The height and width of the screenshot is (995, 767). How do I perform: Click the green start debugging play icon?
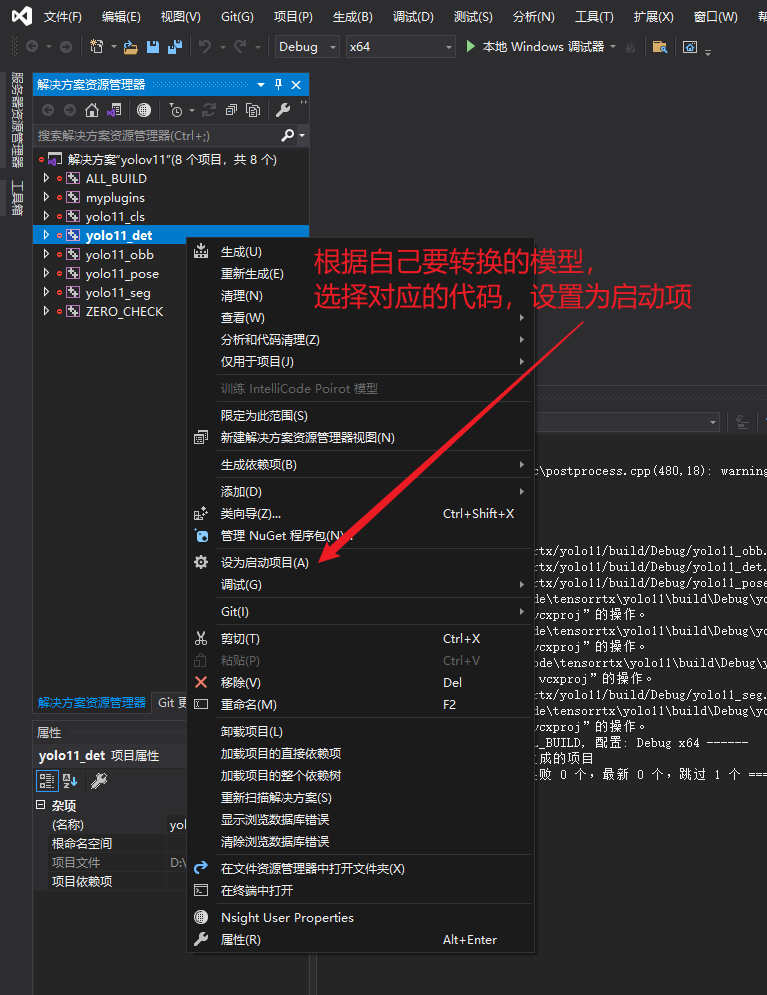pyautogui.click(x=471, y=46)
